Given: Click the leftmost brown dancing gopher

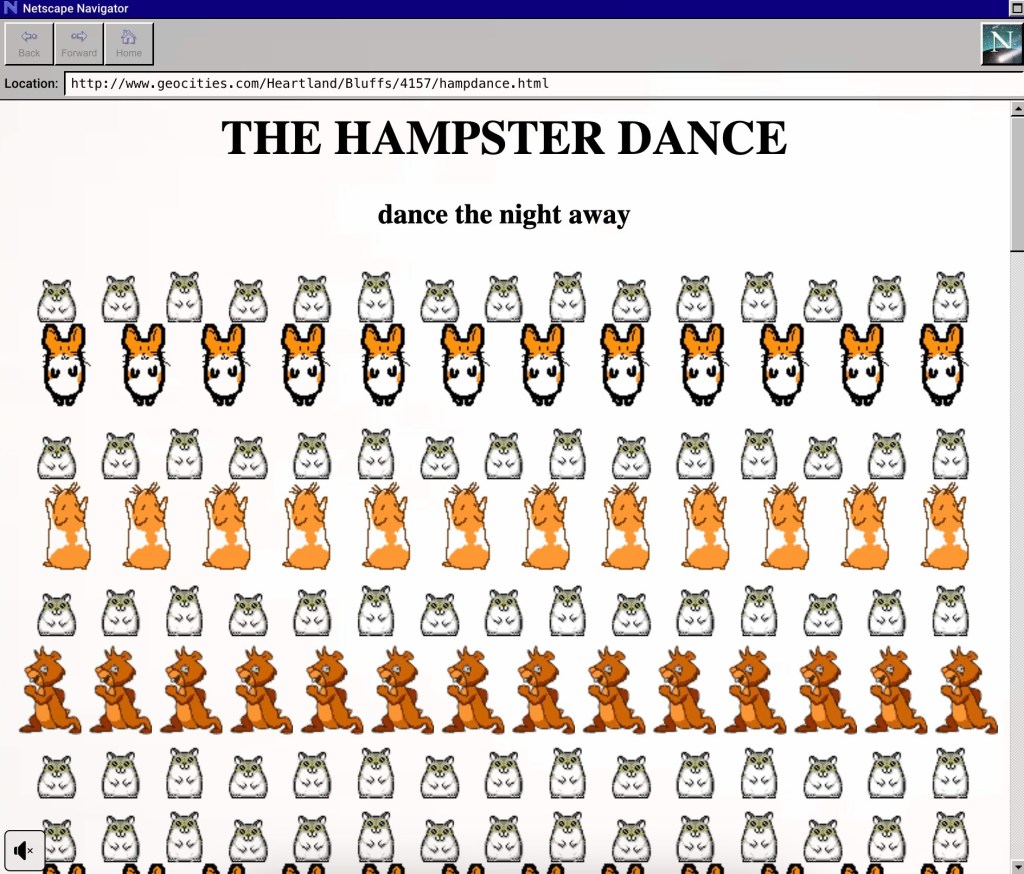Looking at the screenshot, I should pos(49,691).
